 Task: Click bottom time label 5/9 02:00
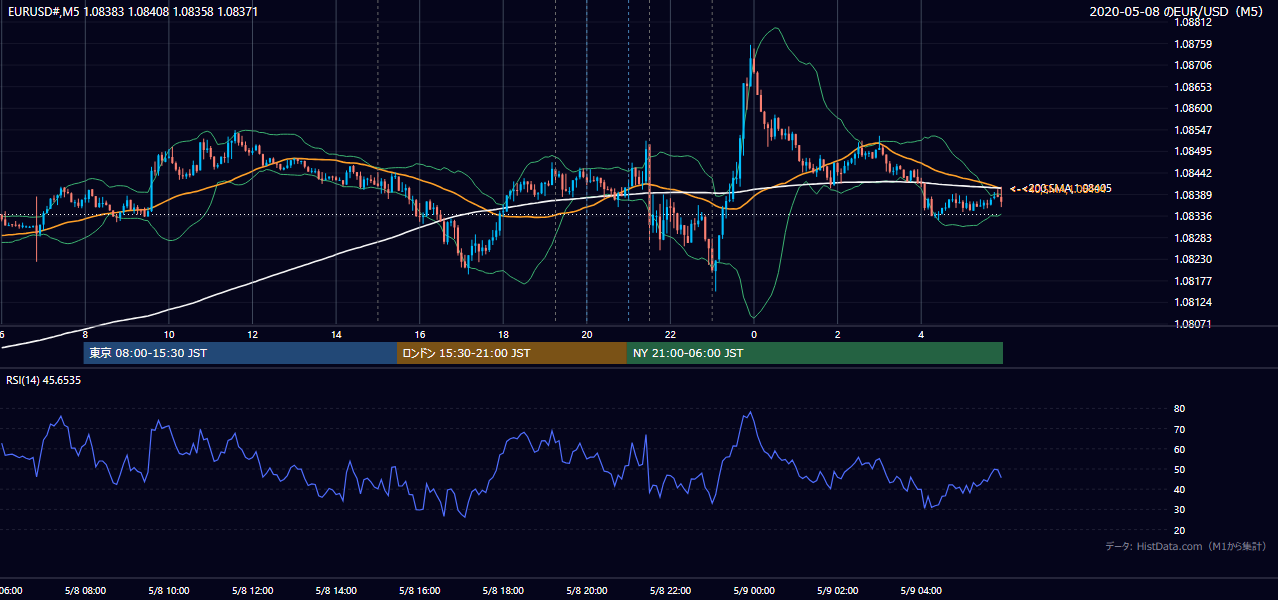point(837,591)
